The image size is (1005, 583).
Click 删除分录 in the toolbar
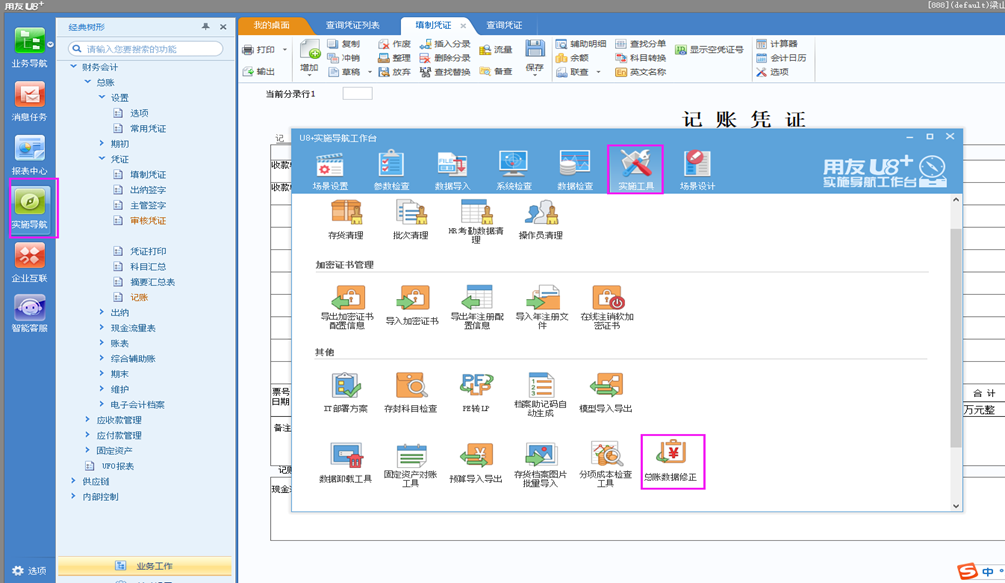click(x=445, y=58)
